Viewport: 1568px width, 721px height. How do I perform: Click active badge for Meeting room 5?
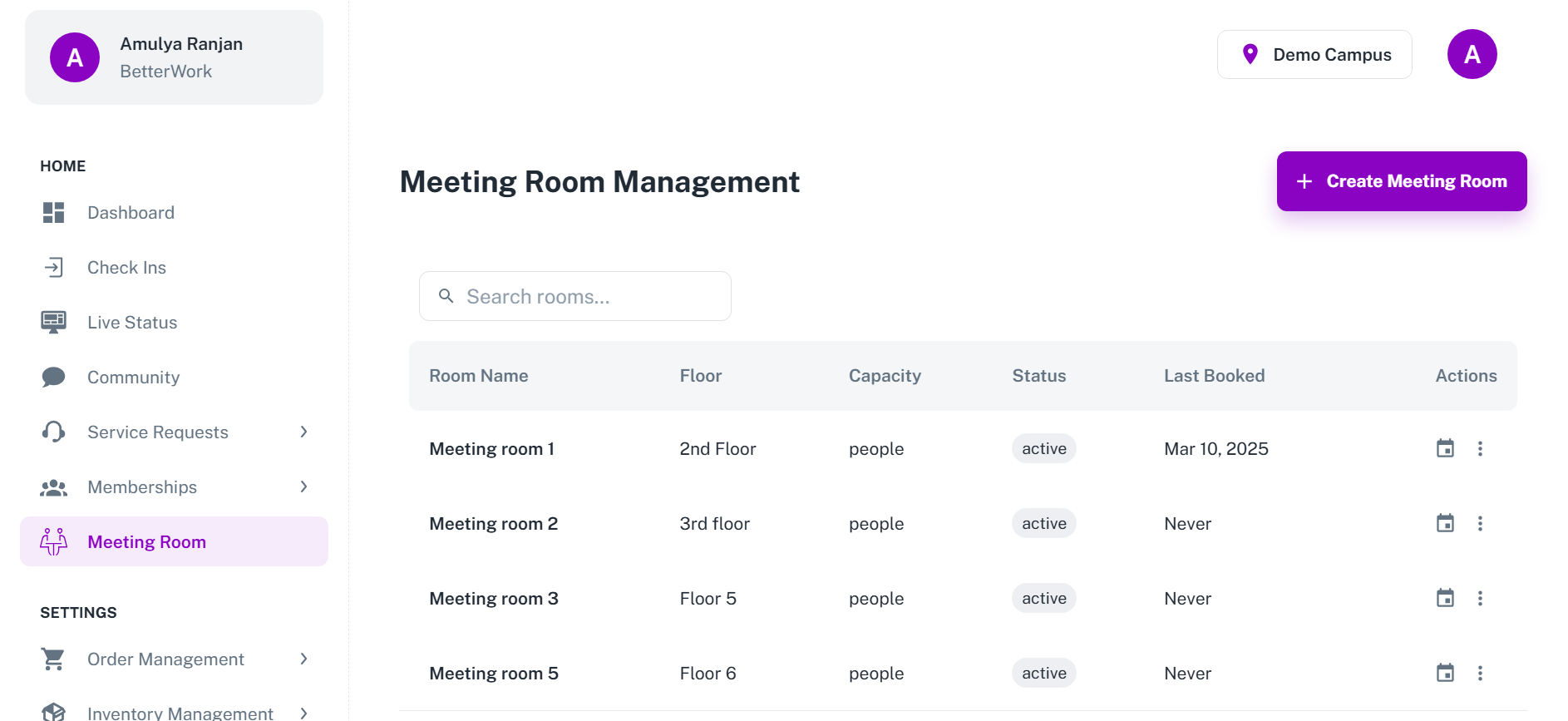point(1044,674)
